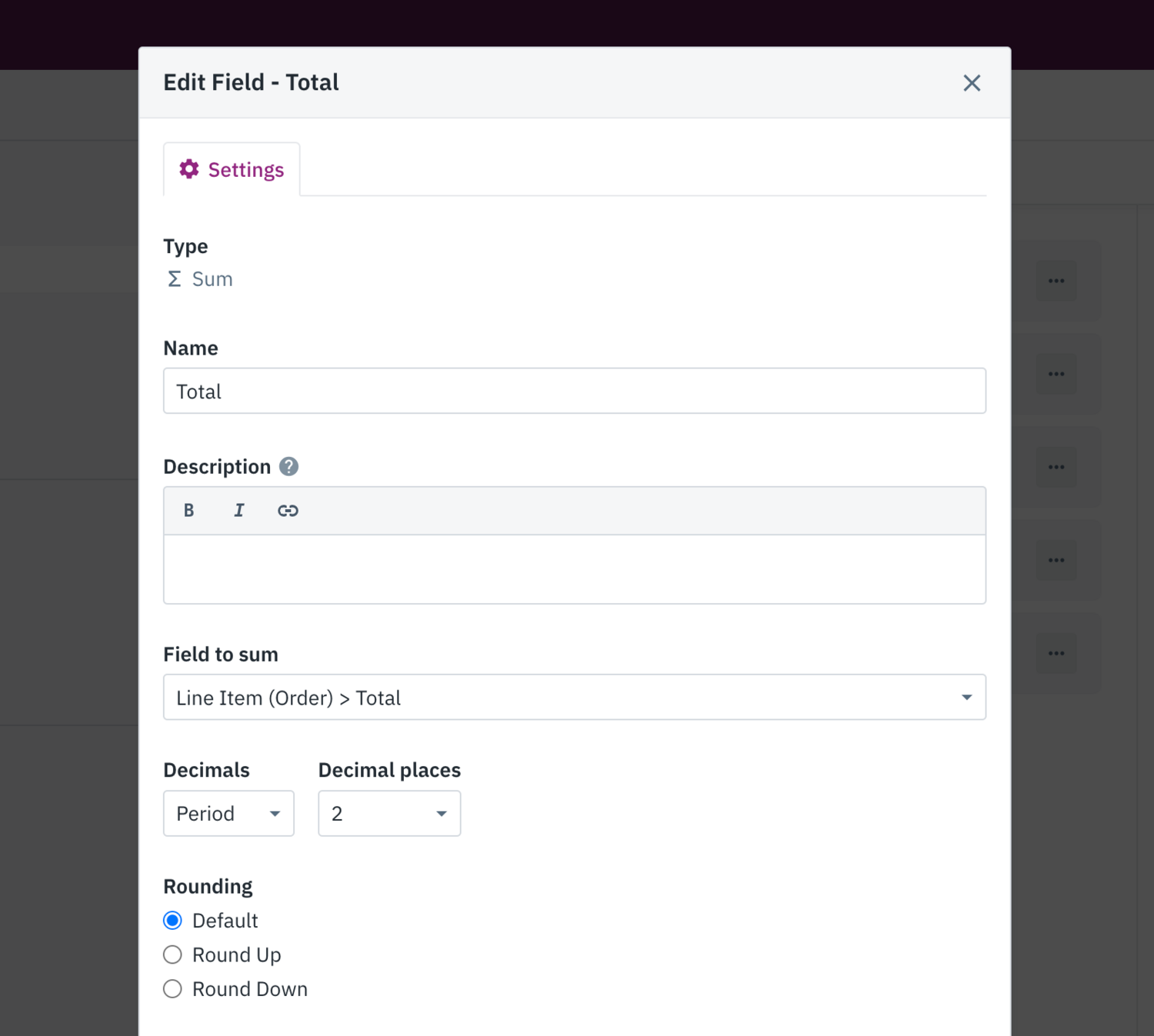Click inside the description text area
The height and width of the screenshot is (1036, 1154).
click(x=574, y=569)
